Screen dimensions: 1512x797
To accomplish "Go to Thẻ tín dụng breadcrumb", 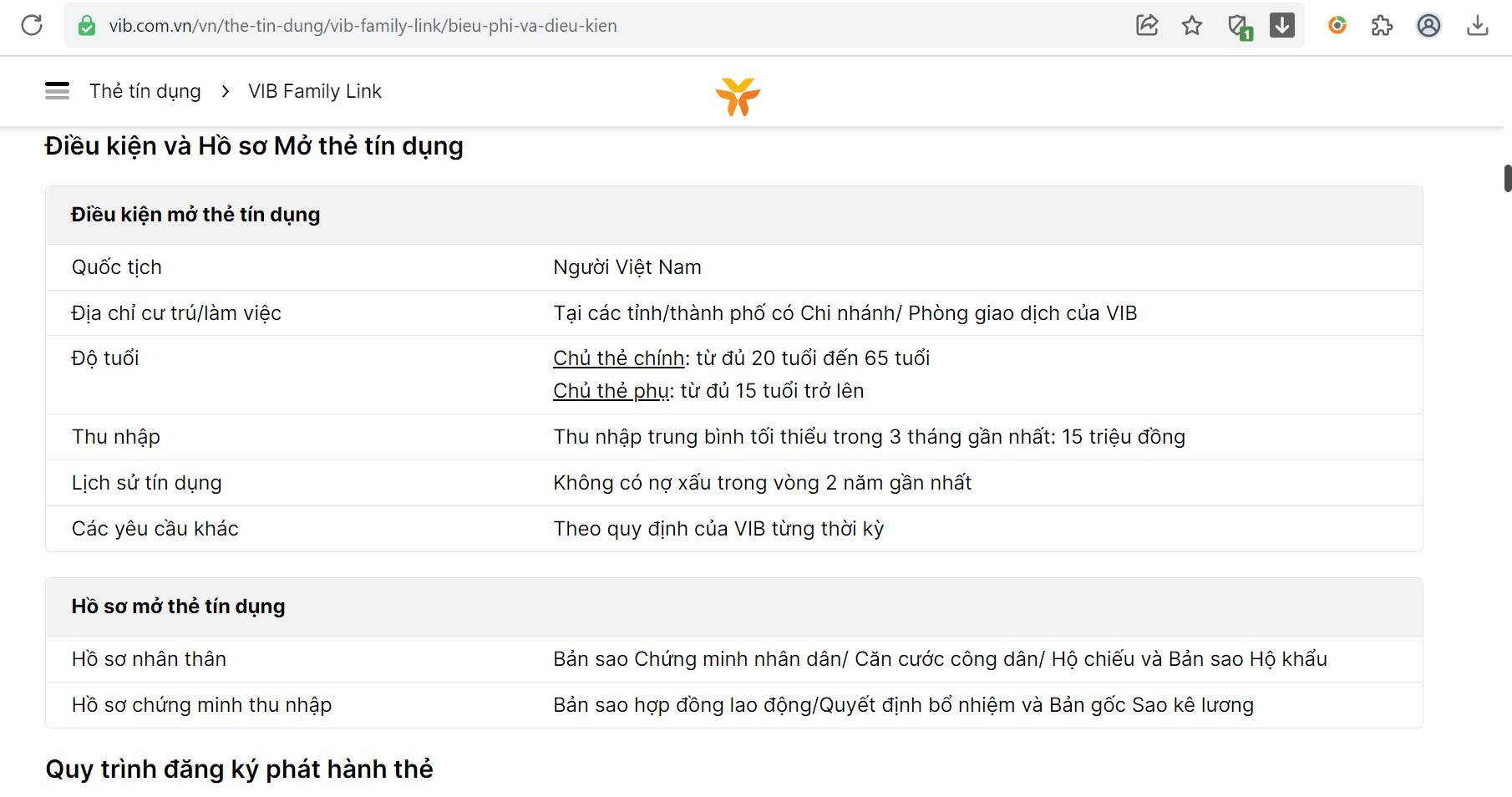I will 145,91.
